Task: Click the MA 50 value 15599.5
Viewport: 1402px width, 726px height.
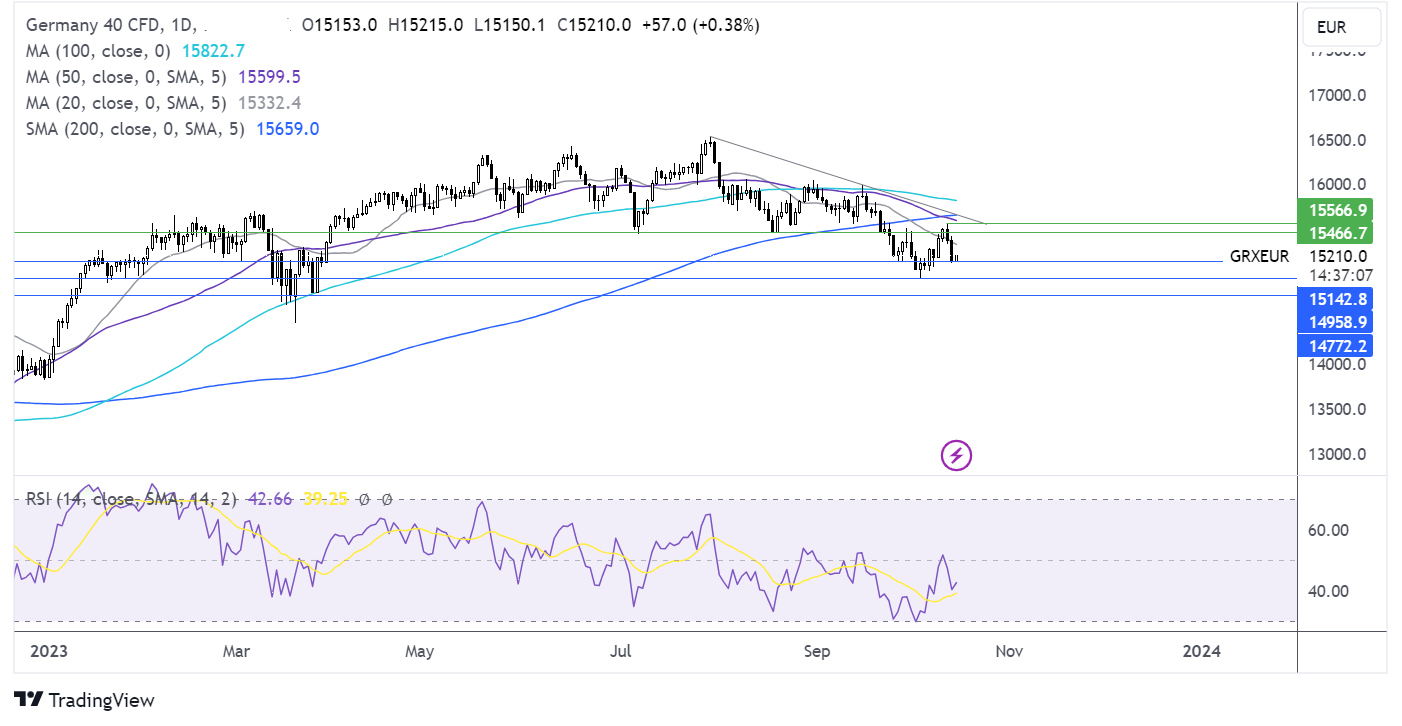Action: click(269, 76)
